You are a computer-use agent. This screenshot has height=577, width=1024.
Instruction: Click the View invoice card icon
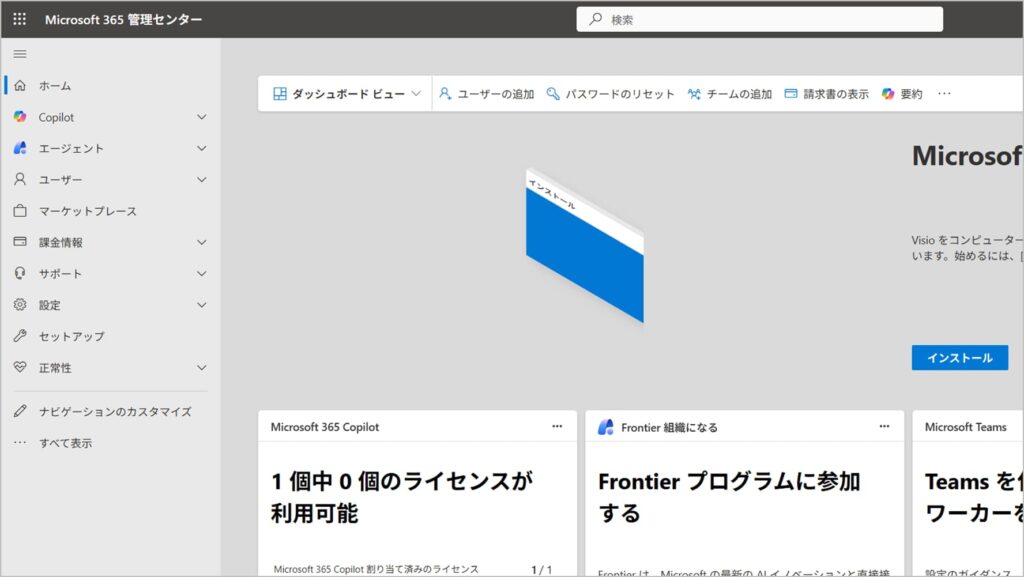click(x=791, y=94)
